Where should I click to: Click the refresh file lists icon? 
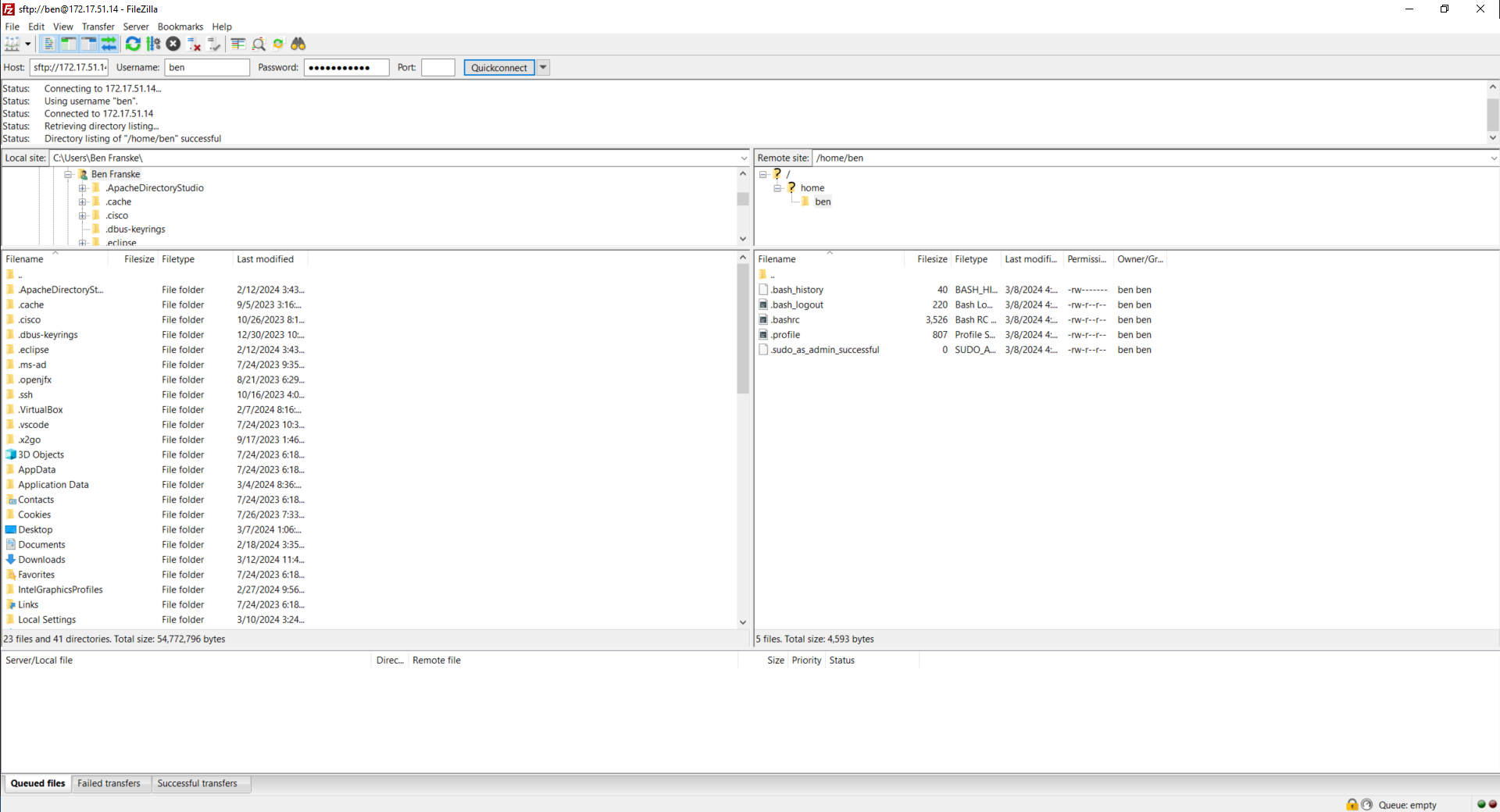133,45
